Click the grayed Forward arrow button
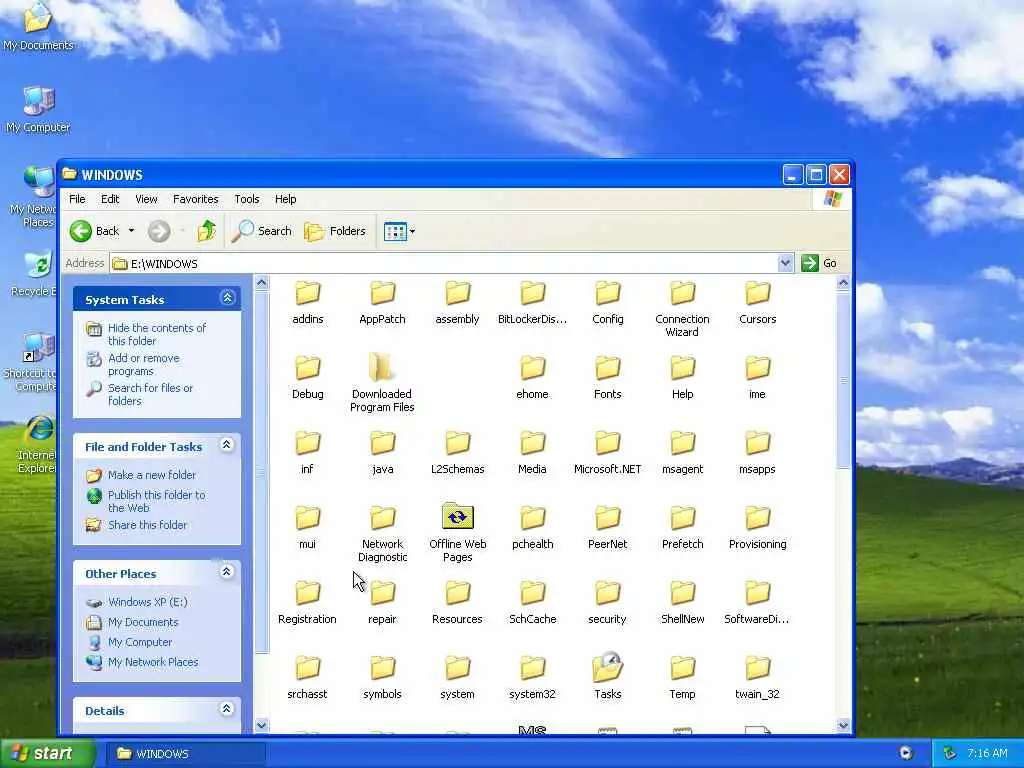The width and height of the screenshot is (1024, 768). click(159, 231)
